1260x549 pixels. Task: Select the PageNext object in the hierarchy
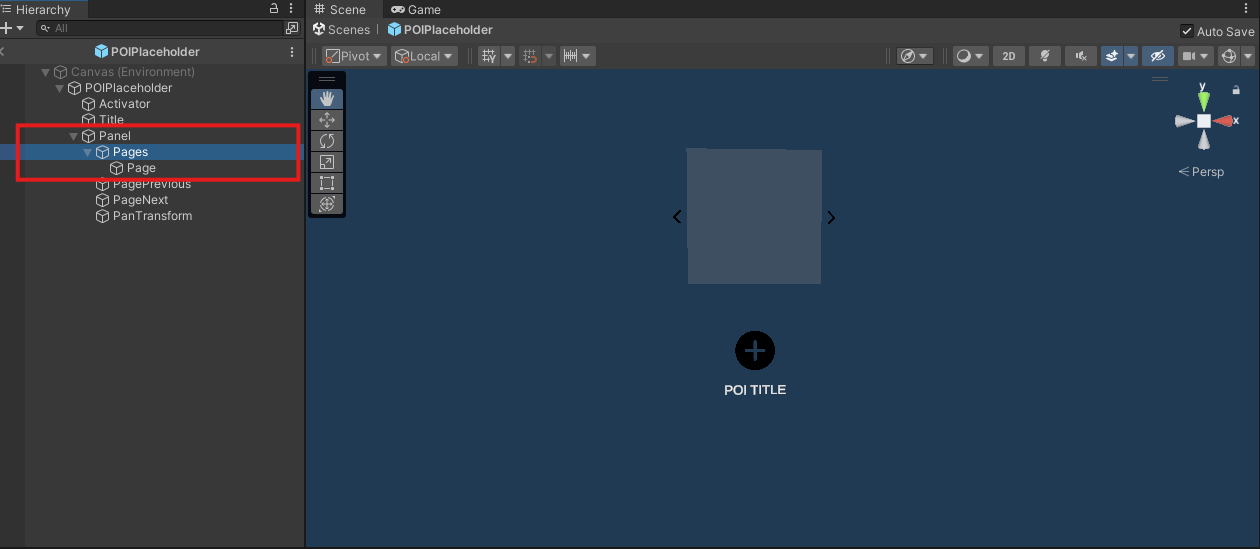[x=132, y=200]
